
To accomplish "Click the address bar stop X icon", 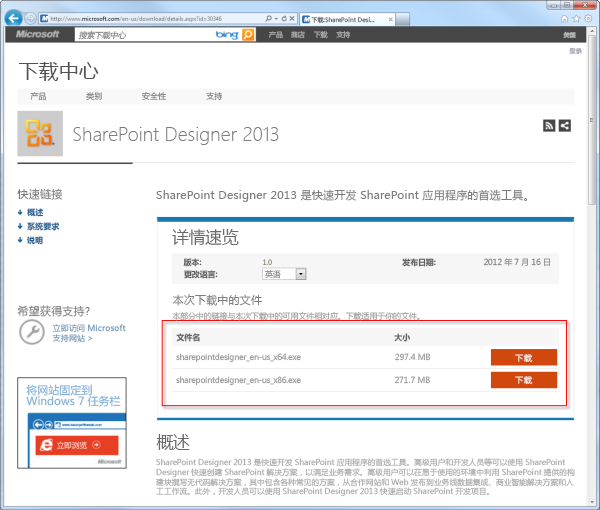I will [292, 18].
